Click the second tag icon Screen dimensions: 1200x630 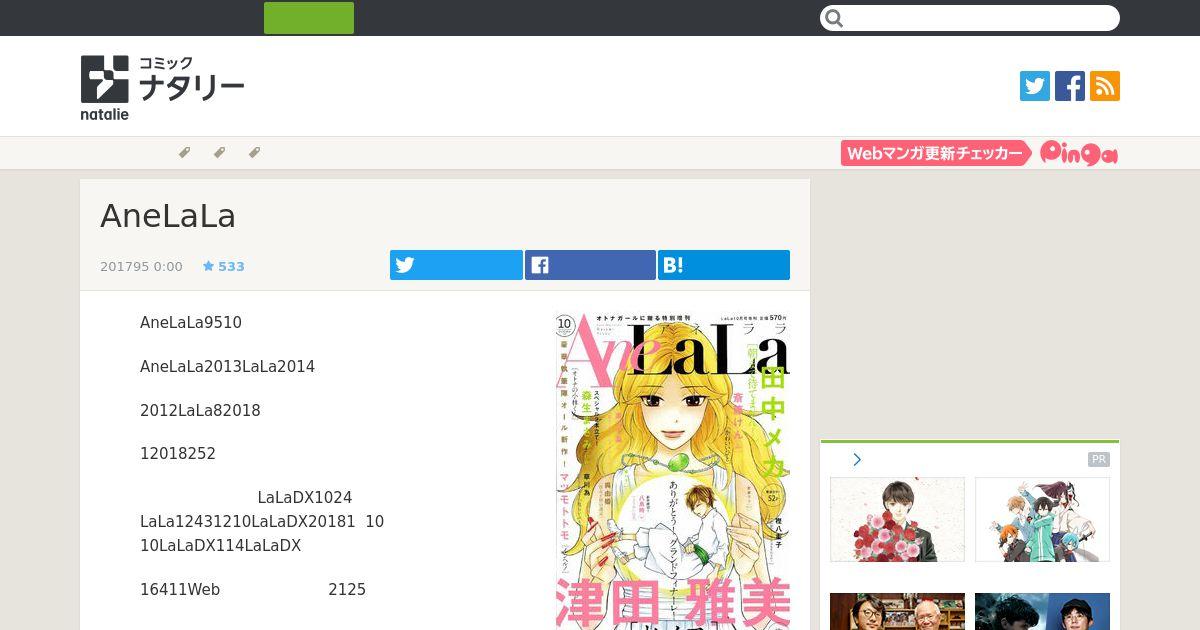tap(219, 153)
